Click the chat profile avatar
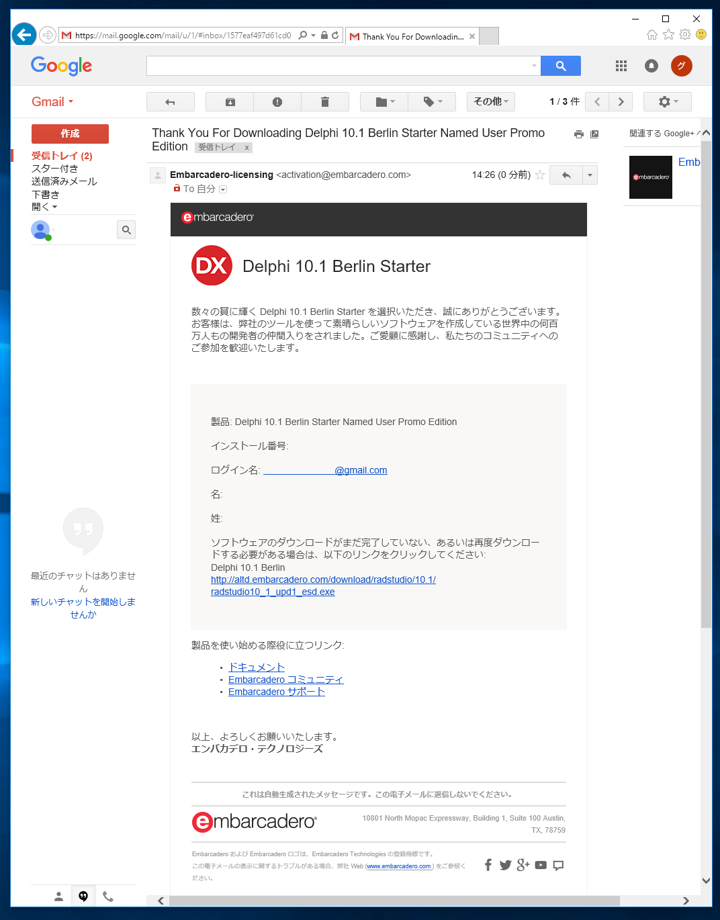720x920 pixels. click(40, 230)
